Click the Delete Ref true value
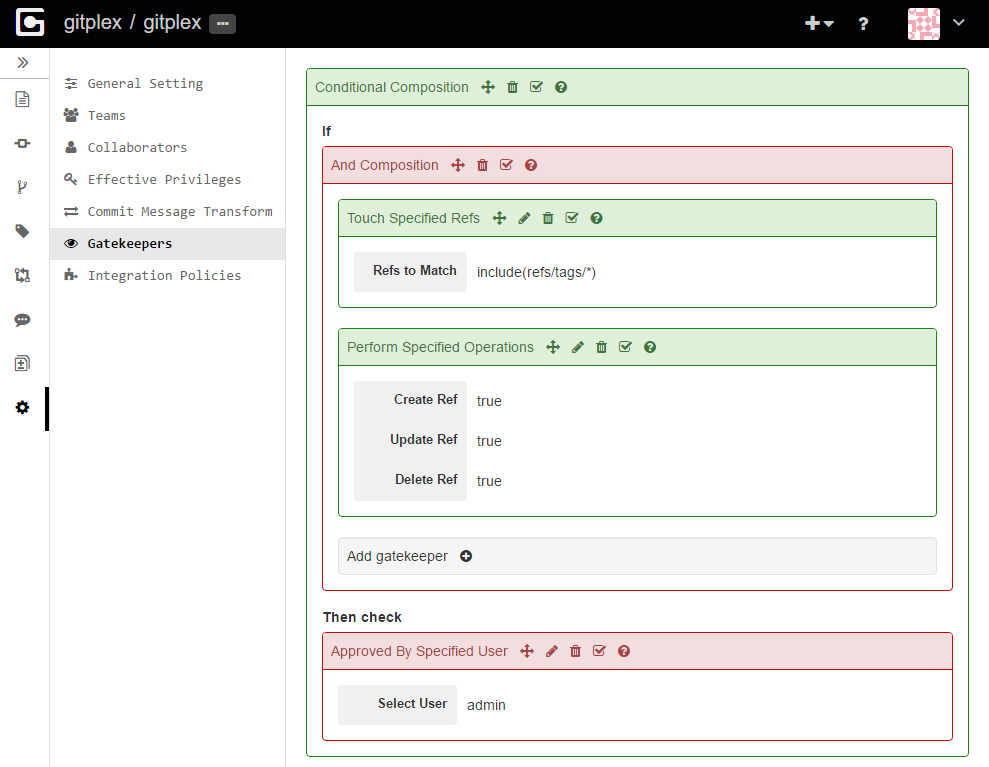The width and height of the screenshot is (989, 767). pyautogui.click(x=489, y=481)
